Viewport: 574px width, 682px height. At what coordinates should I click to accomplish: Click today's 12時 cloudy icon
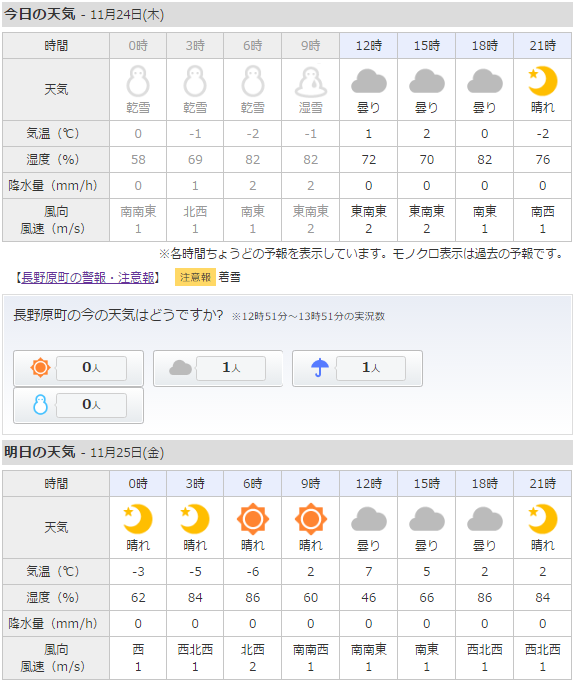(x=369, y=81)
